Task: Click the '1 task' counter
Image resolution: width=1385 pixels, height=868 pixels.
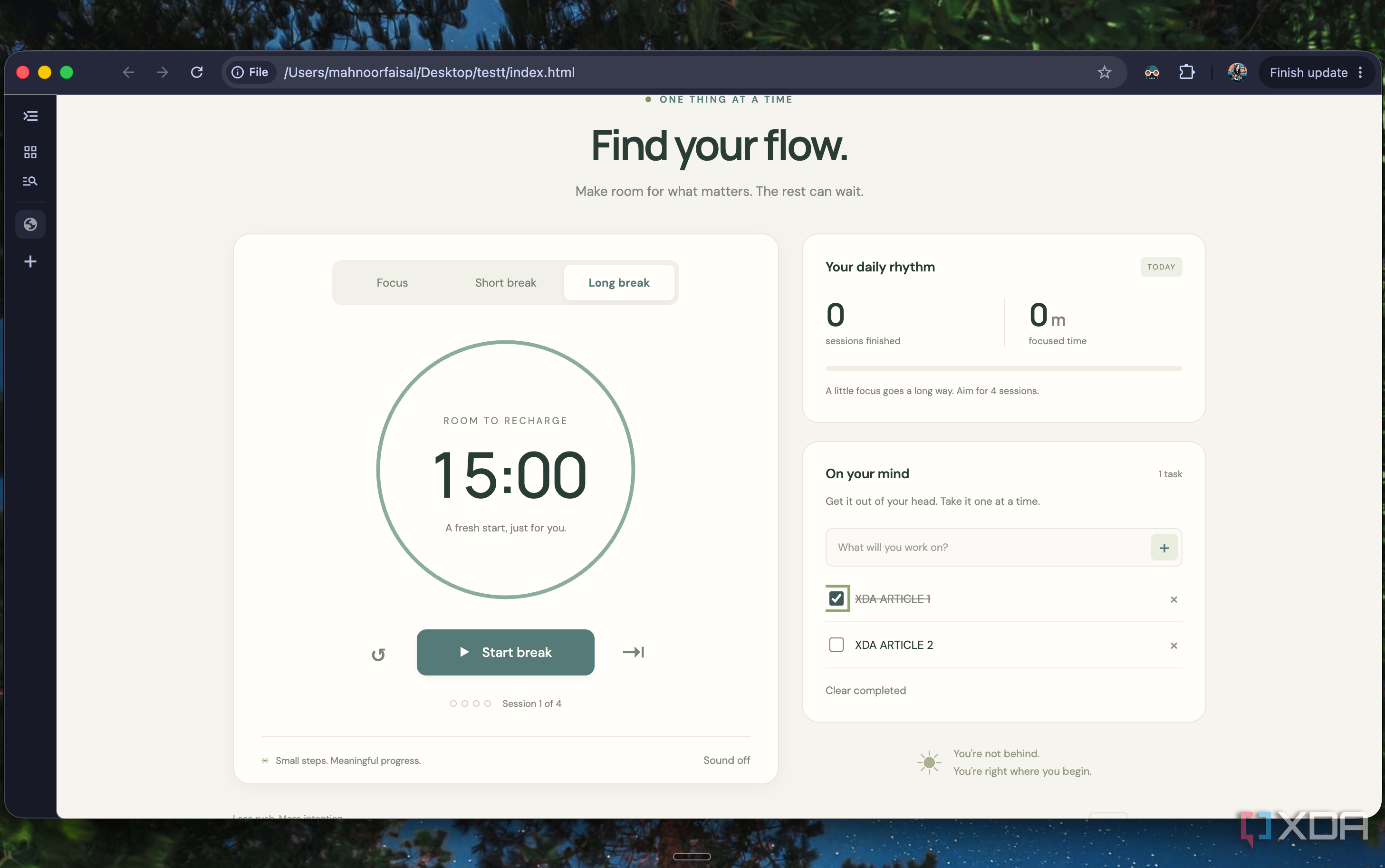Action: click(1170, 474)
